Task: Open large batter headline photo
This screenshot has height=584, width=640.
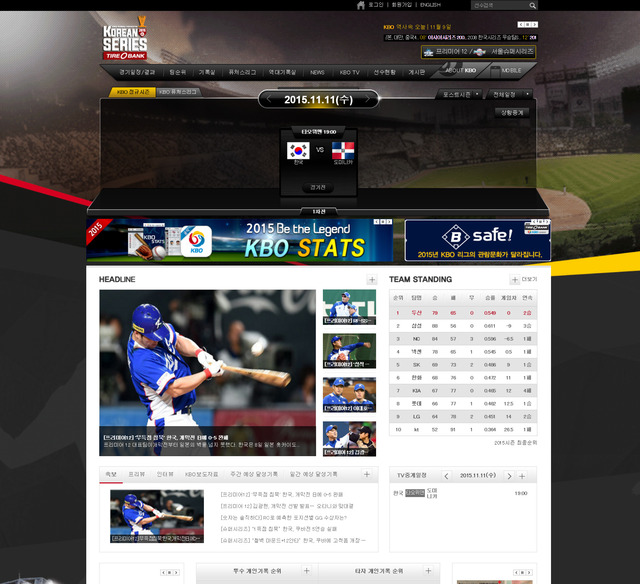Action: (207, 373)
